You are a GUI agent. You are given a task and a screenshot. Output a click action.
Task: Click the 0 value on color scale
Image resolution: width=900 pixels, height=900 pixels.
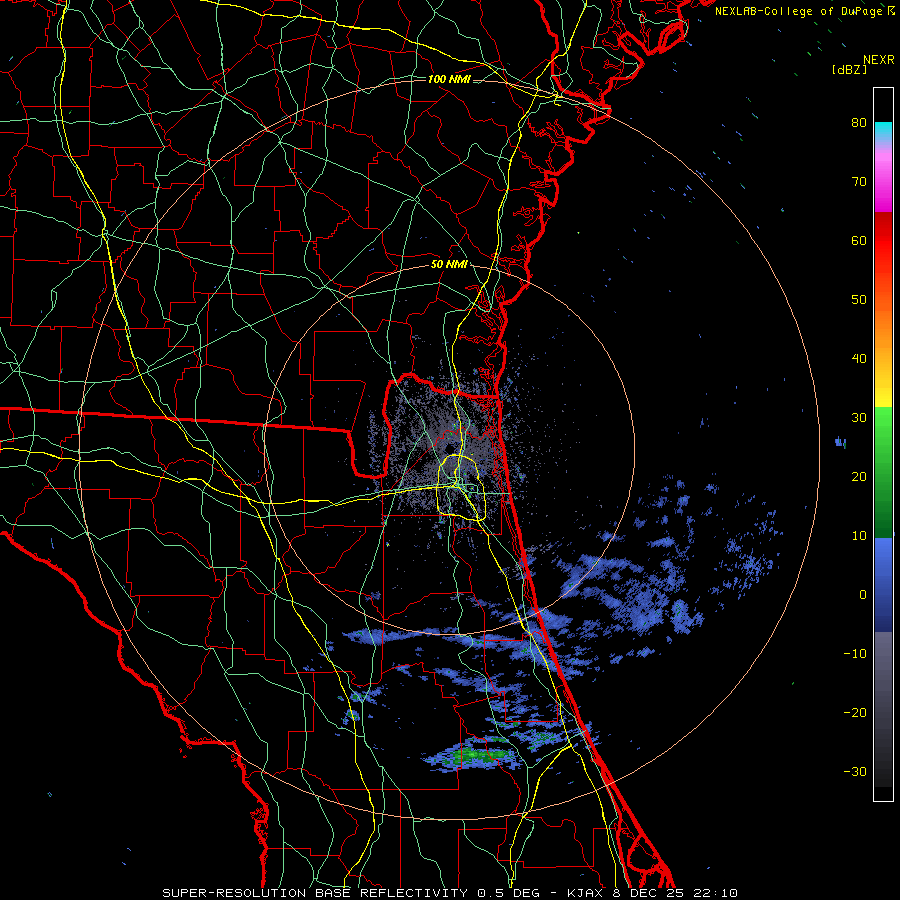pos(863,595)
